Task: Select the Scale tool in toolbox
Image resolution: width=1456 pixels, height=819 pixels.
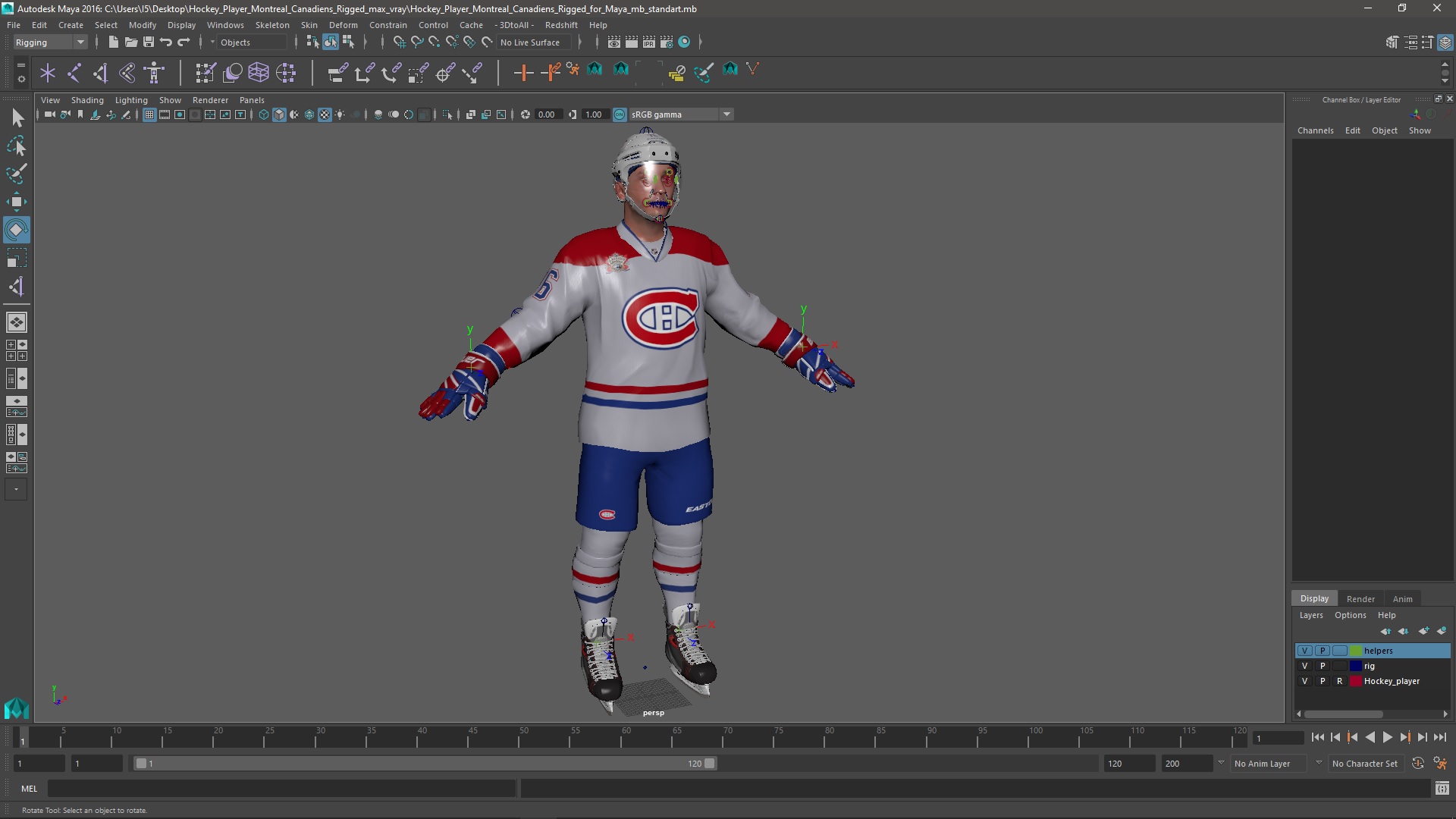Action: point(17,258)
